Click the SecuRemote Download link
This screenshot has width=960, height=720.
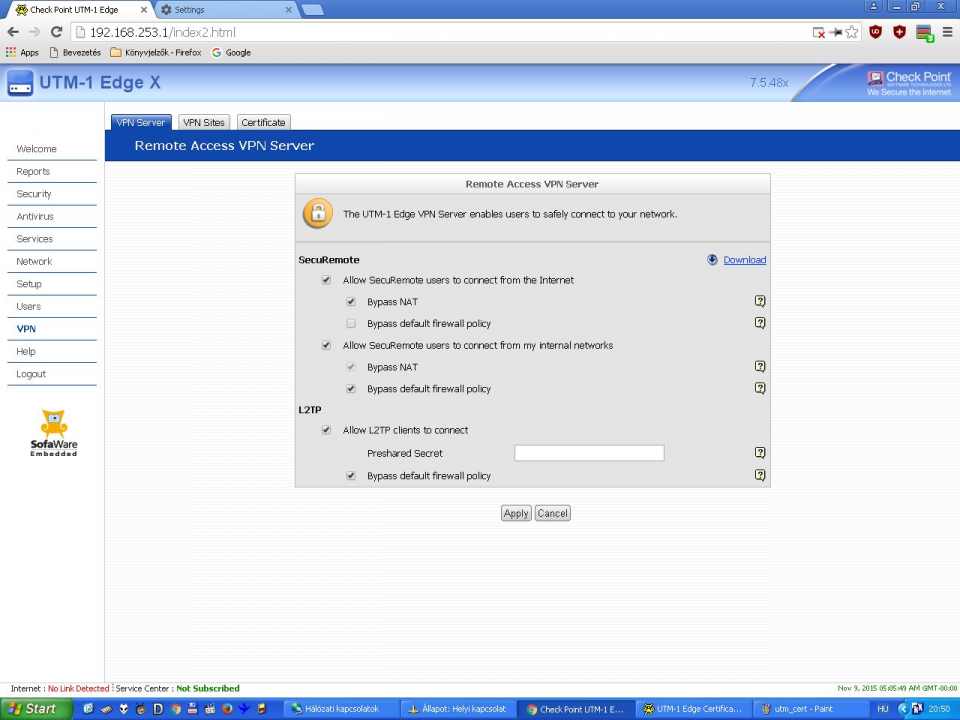coord(744,260)
